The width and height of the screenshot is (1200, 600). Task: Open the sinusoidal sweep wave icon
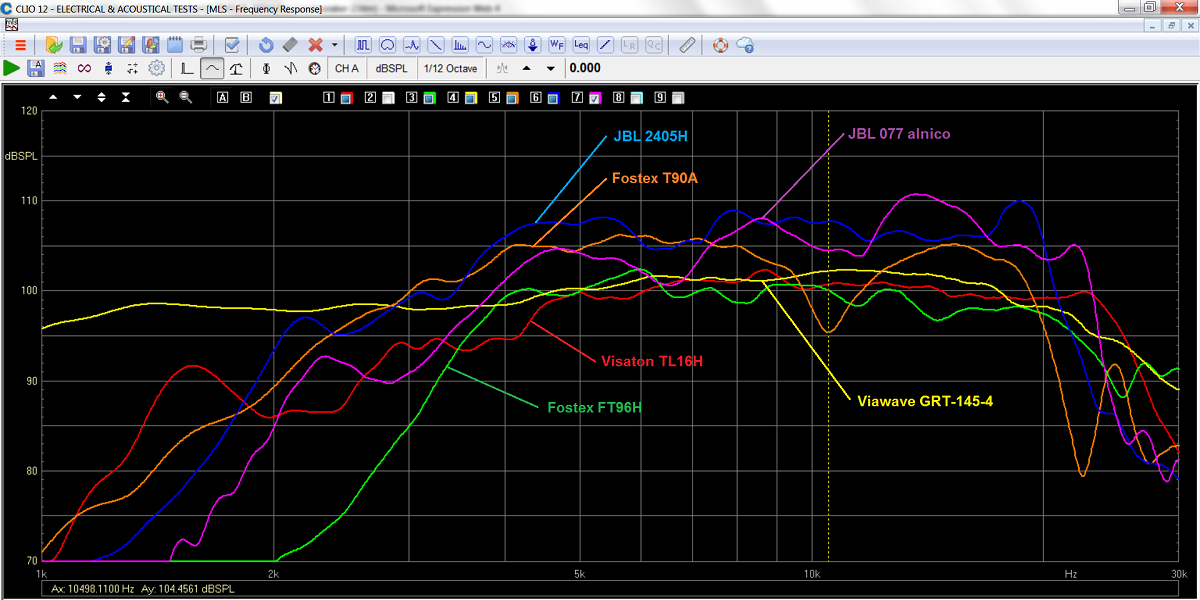(x=484, y=45)
